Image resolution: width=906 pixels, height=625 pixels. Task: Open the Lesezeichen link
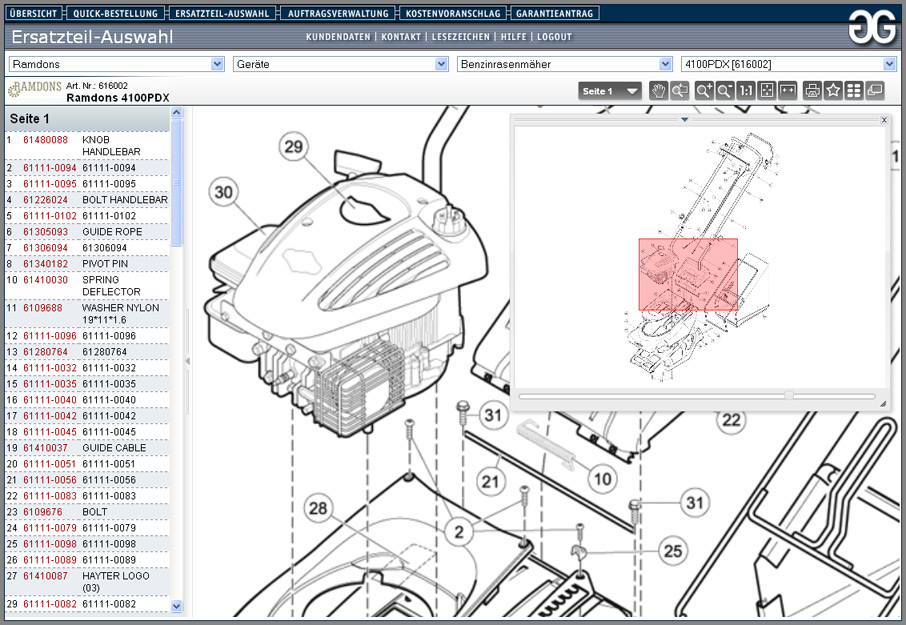461,36
